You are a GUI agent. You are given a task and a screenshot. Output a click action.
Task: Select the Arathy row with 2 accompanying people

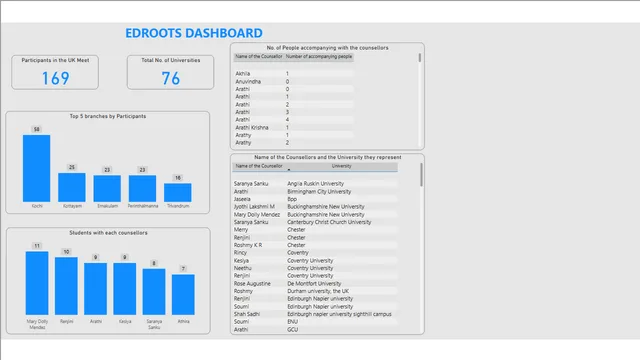coord(293,143)
